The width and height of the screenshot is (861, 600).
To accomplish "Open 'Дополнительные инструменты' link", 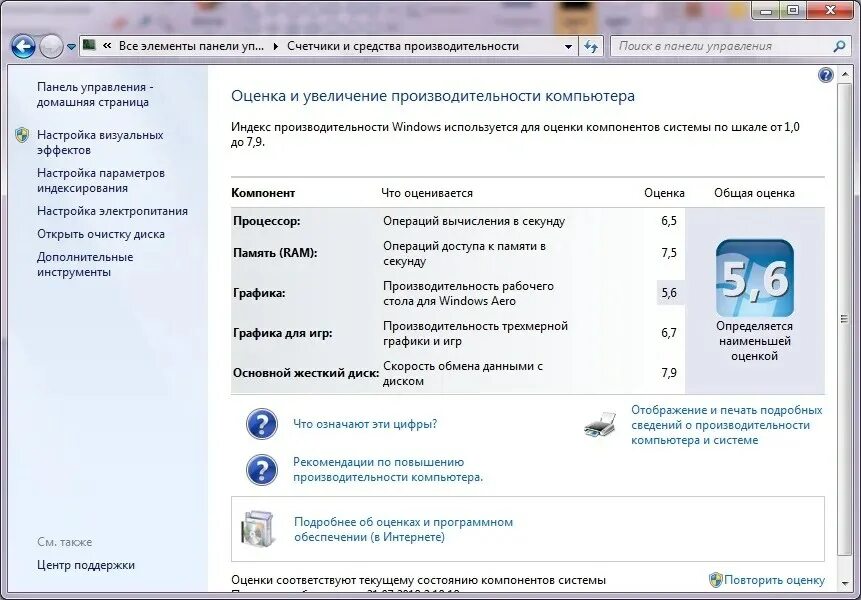I will 85,265.
